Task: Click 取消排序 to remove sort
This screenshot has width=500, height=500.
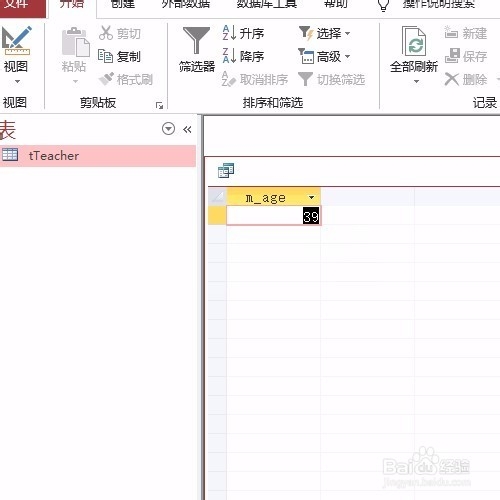Action: coord(255,79)
